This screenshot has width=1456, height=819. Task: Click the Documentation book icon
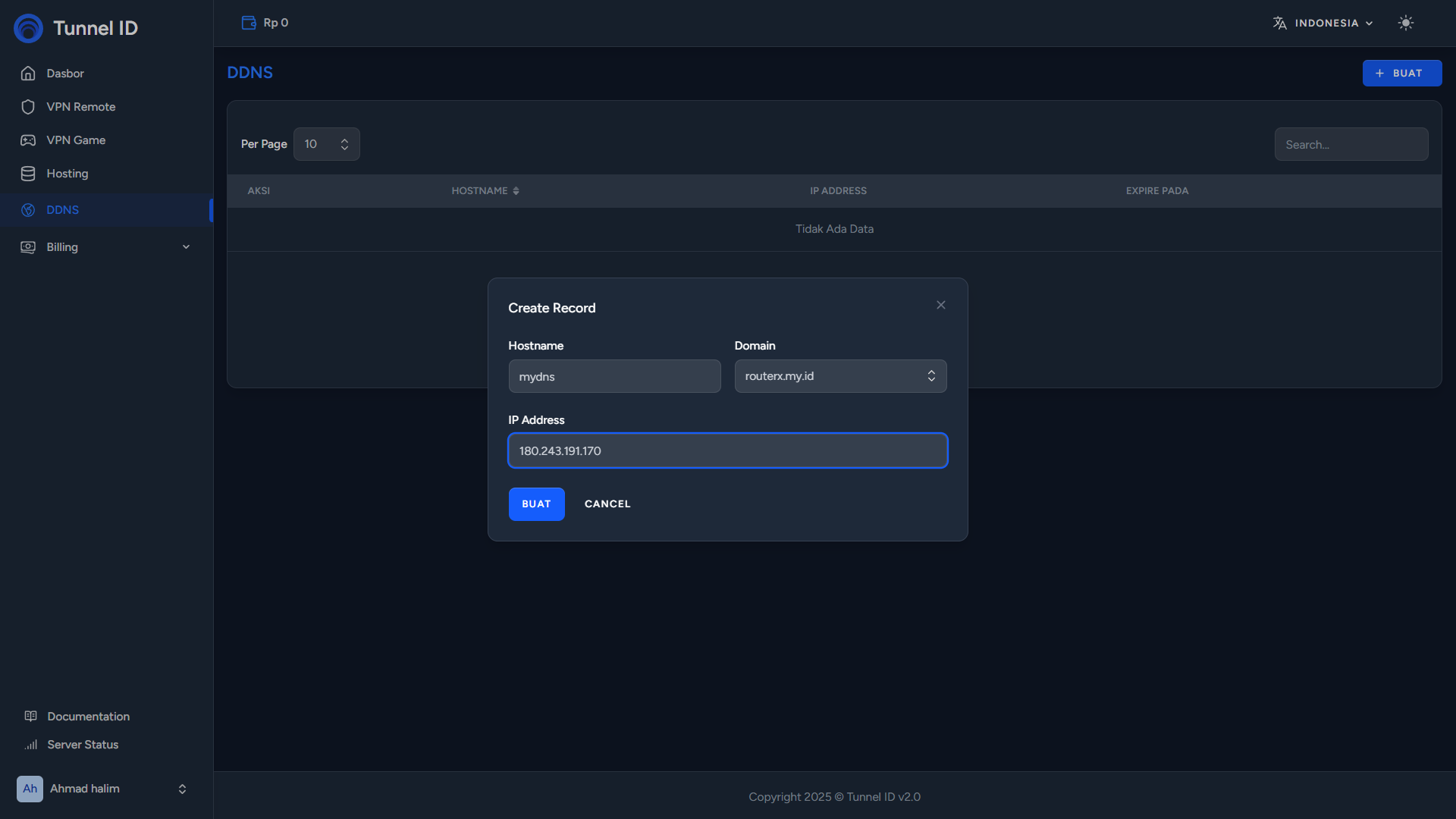tap(31, 717)
